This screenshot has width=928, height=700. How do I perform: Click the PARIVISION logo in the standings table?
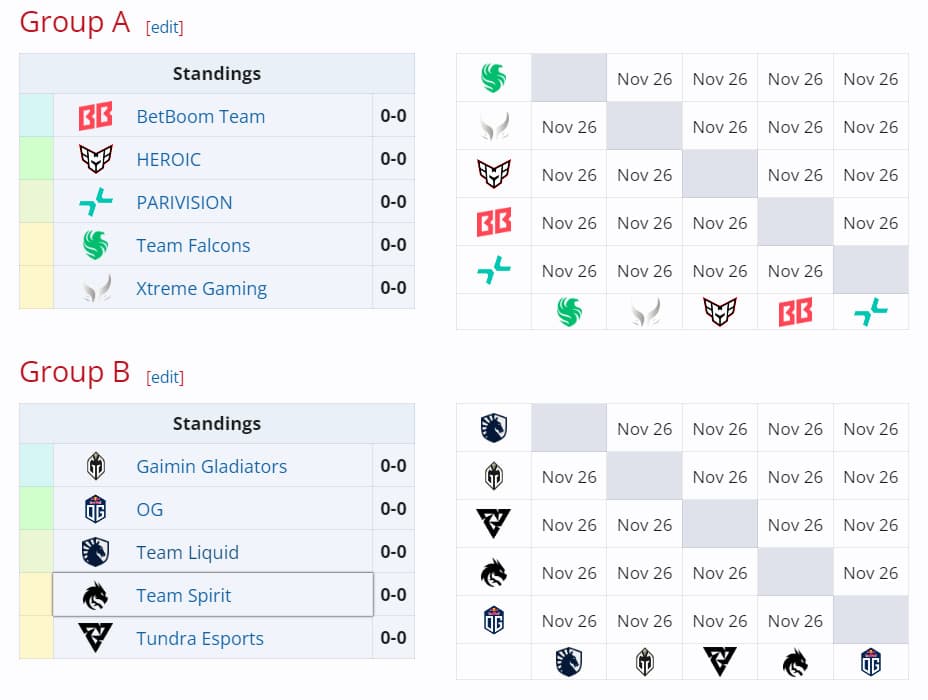click(x=96, y=202)
